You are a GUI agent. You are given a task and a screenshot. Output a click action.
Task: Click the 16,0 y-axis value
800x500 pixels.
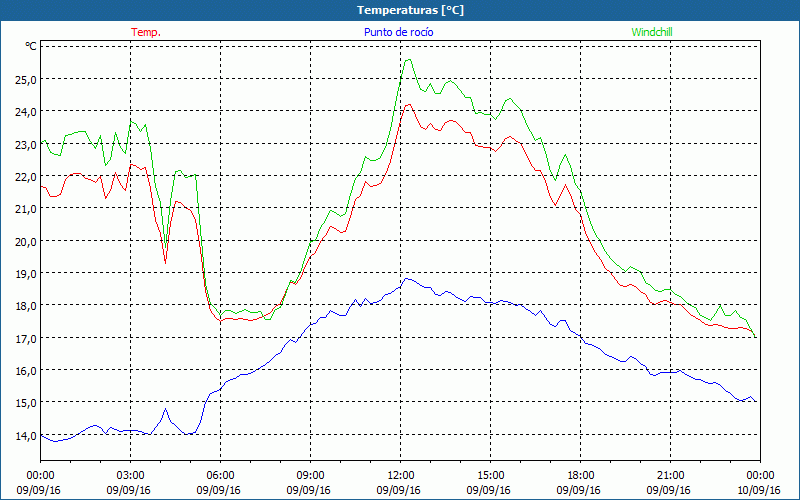[x=27, y=370]
